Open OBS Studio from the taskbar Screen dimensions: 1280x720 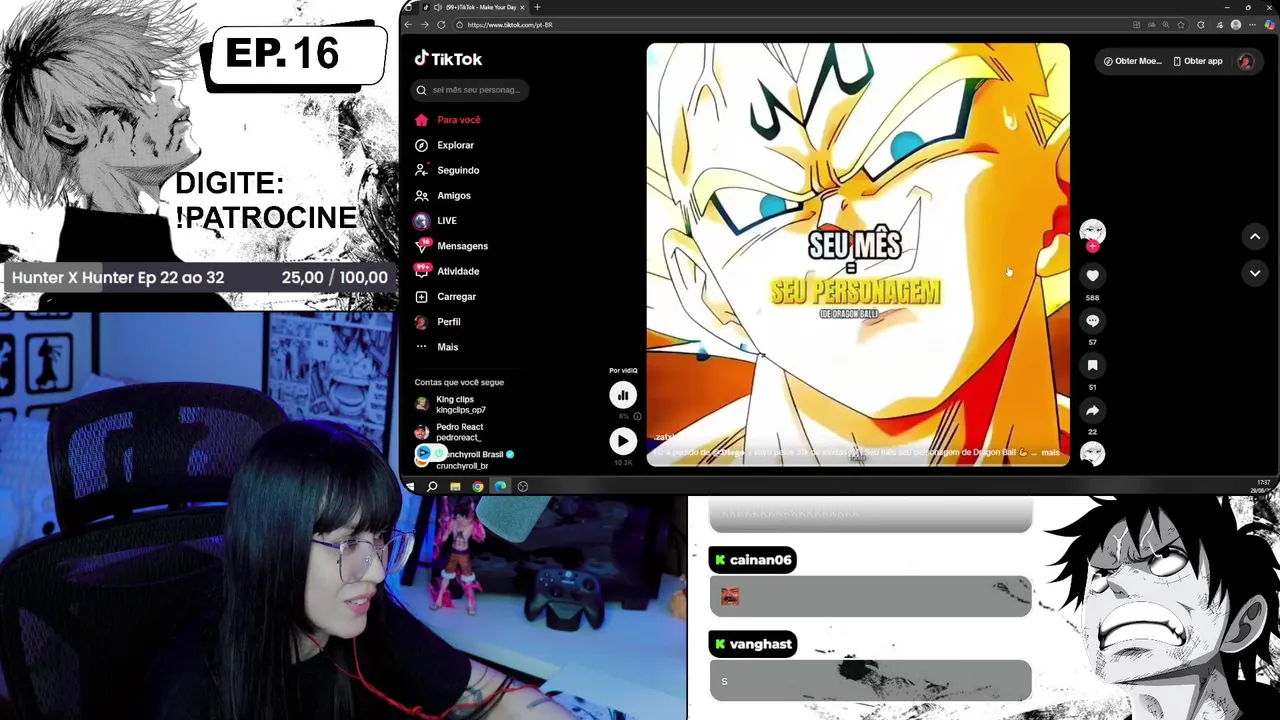point(523,487)
